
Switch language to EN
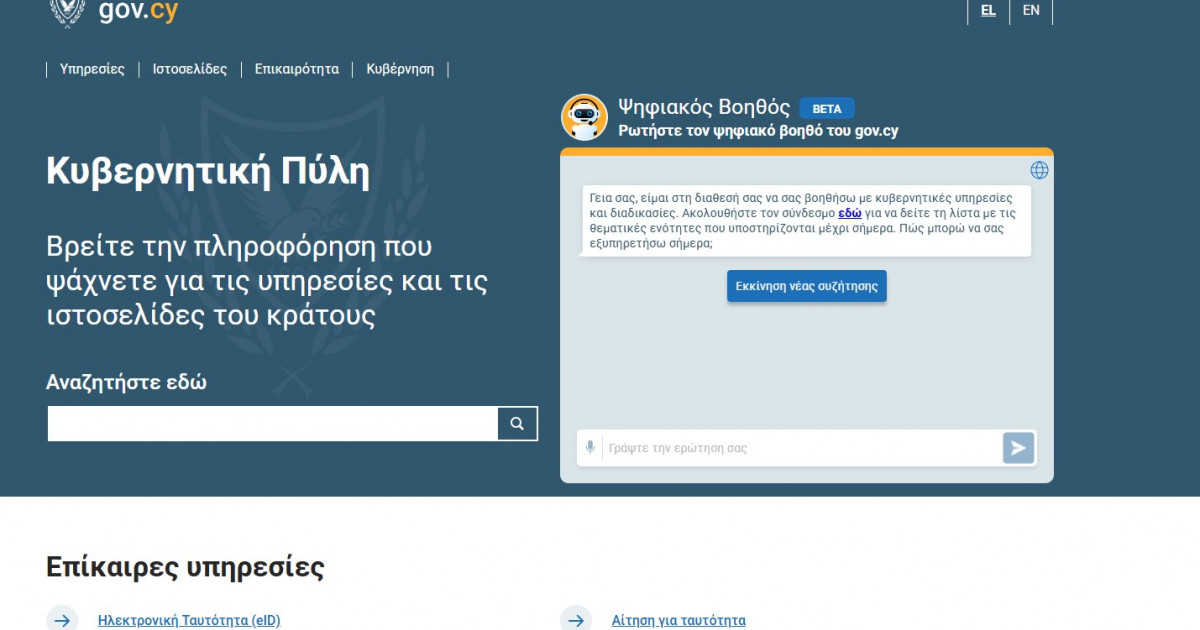(x=1031, y=10)
